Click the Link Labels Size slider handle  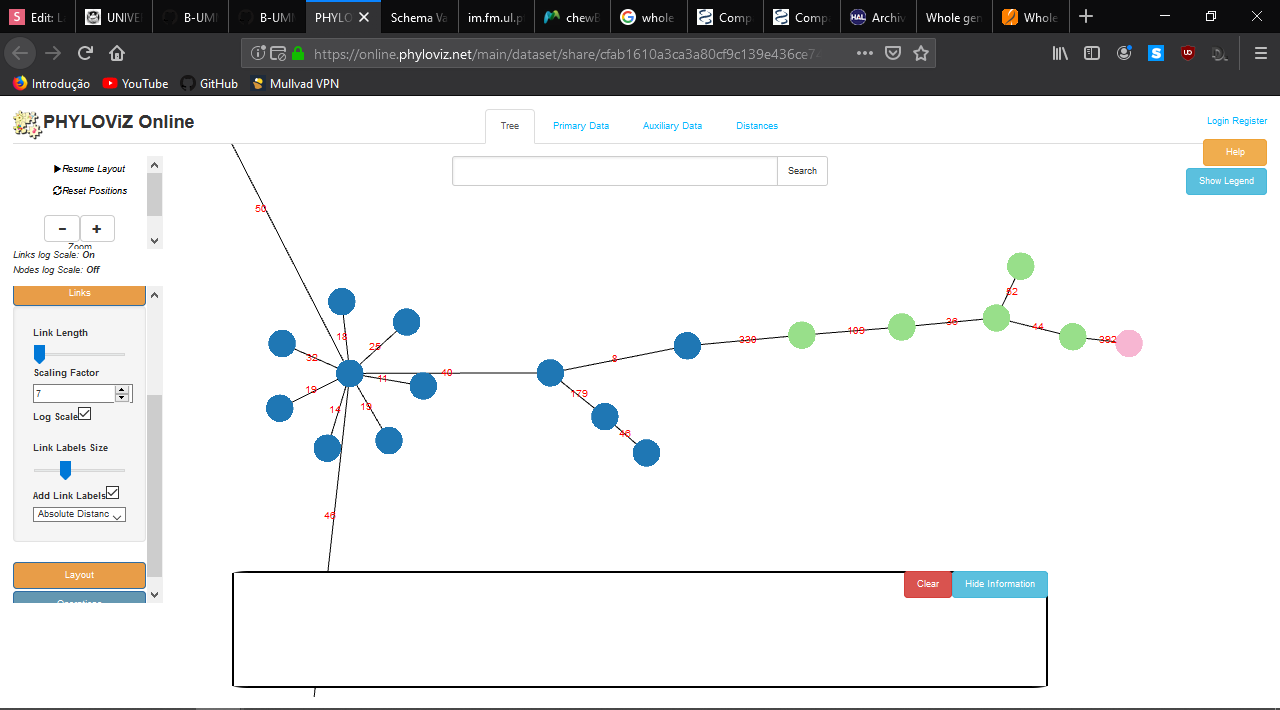tap(65, 469)
